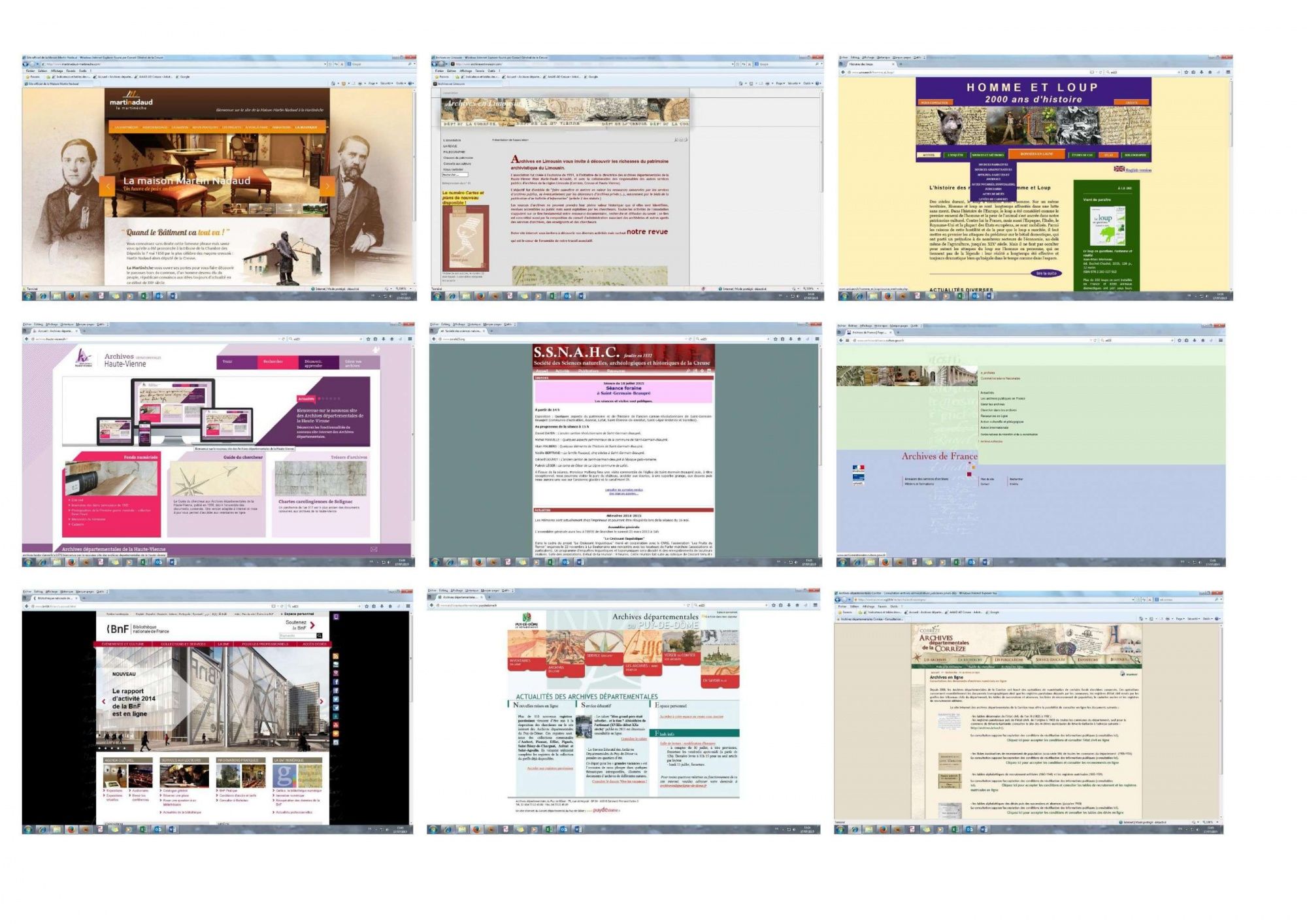Click the last thumbnail in Martin Nadaud carousel strip
The width and height of the screenshot is (1307, 924).
(315, 208)
